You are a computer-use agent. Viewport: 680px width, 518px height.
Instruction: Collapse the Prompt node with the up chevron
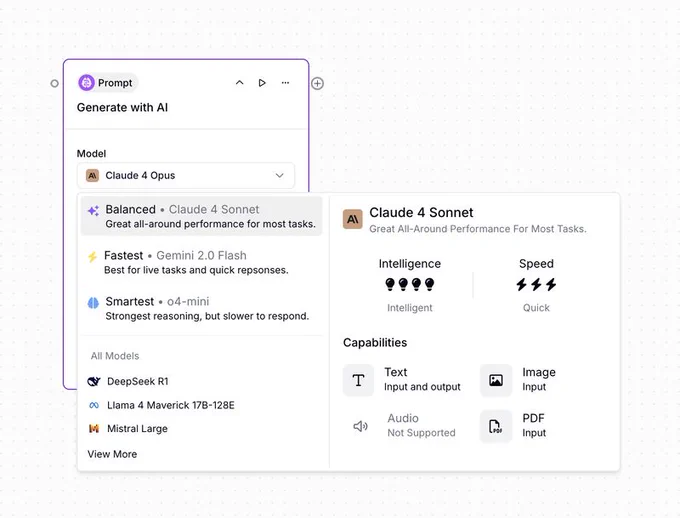coord(239,82)
